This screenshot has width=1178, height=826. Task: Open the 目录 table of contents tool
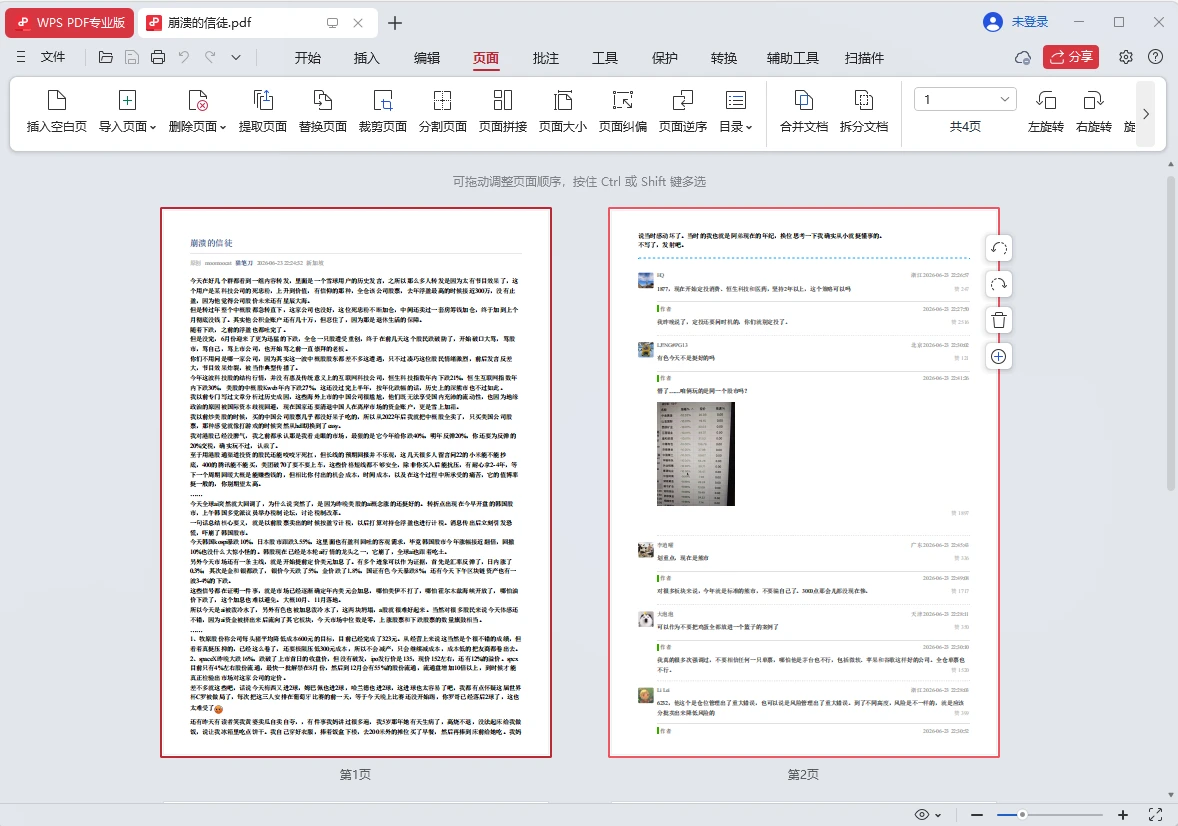tap(735, 111)
